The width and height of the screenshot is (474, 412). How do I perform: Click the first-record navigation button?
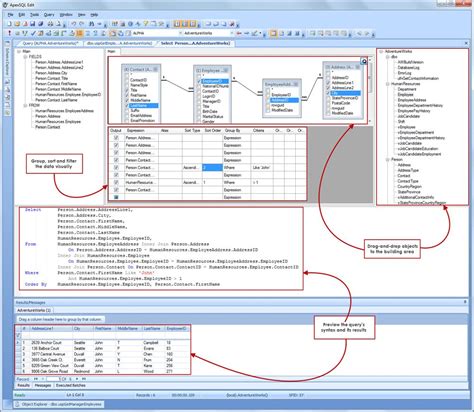coord(36,379)
